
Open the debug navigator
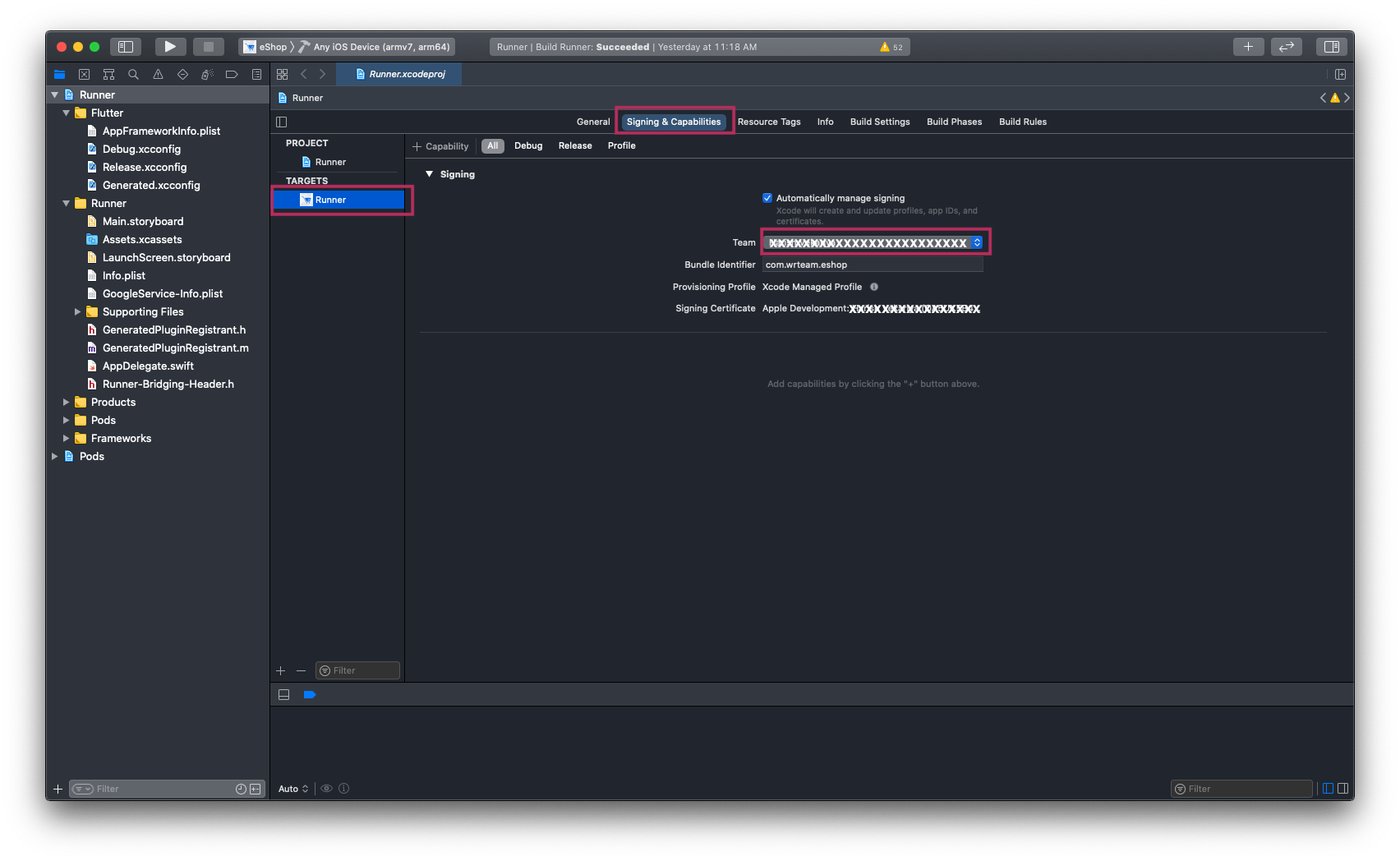pyautogui.click(x=207, y=74)
